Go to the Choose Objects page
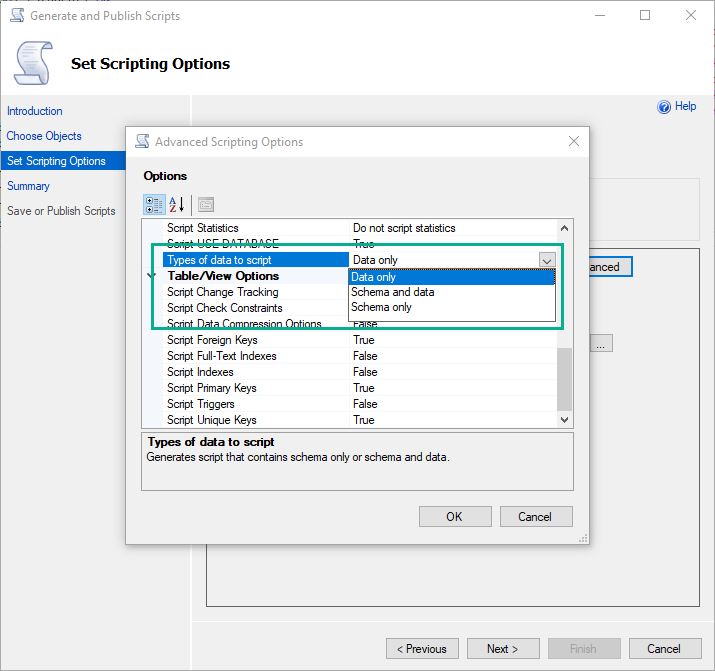 pyautogui.click(x=44, y=136)
